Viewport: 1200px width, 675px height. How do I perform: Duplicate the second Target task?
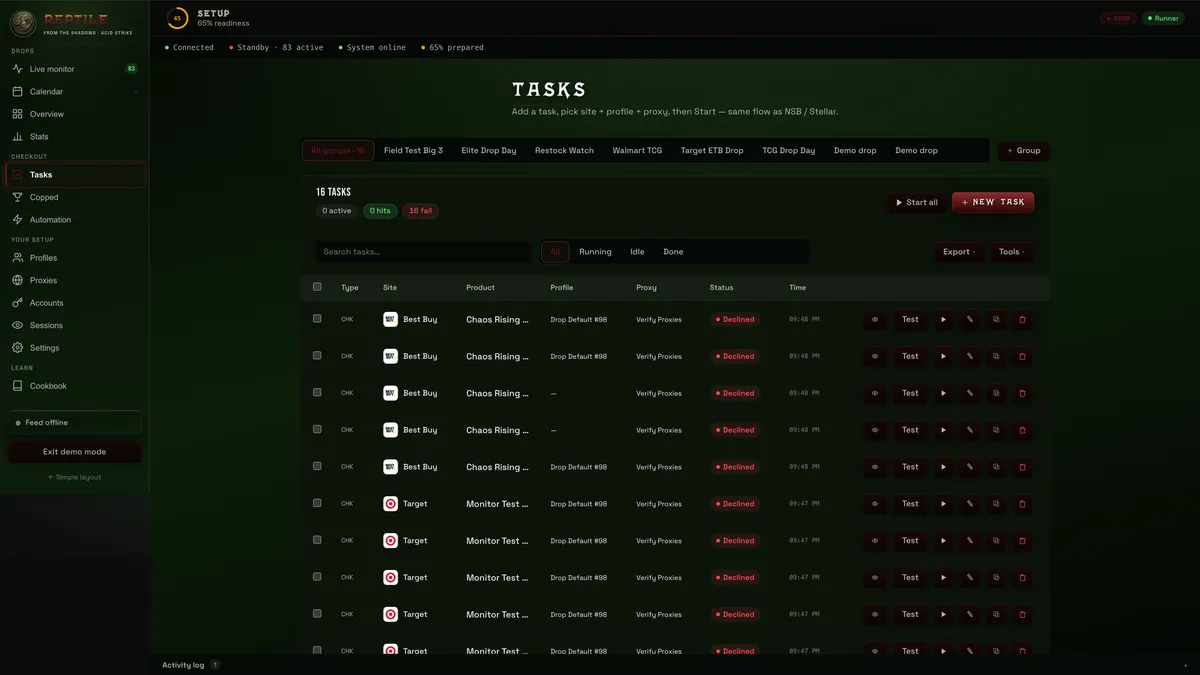(996, 541)
